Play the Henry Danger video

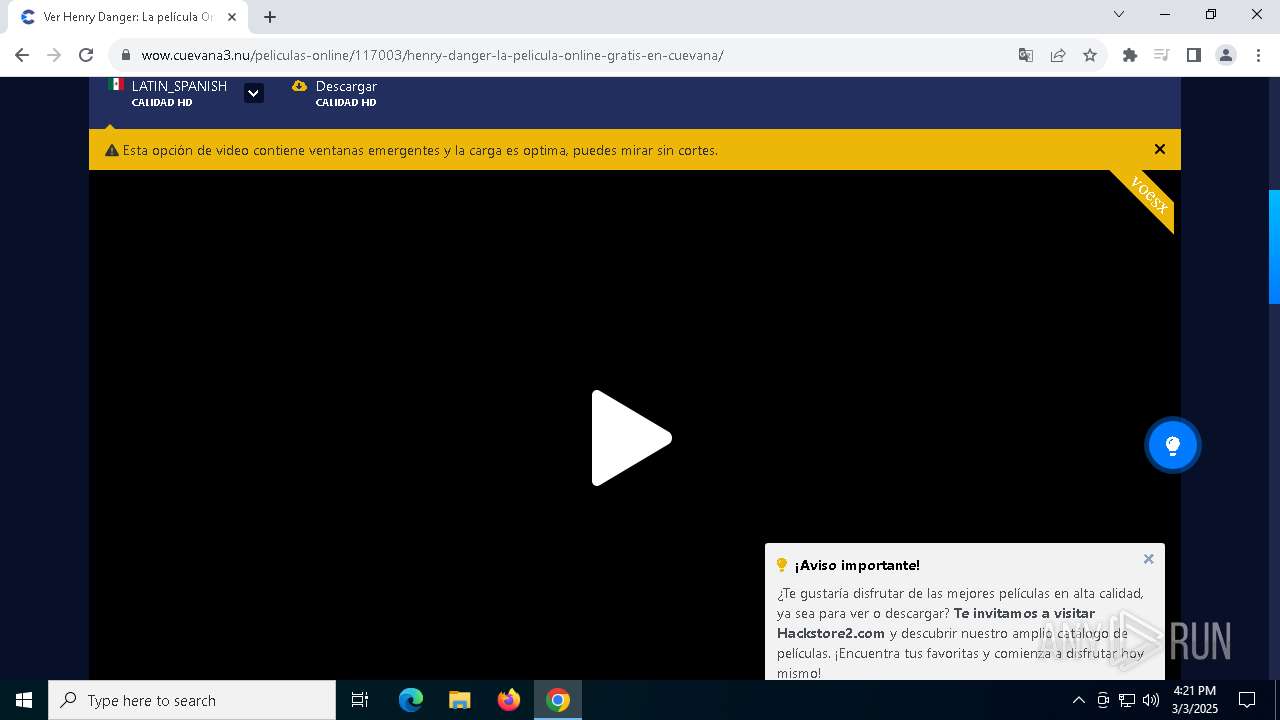click(x=631, y=438)
